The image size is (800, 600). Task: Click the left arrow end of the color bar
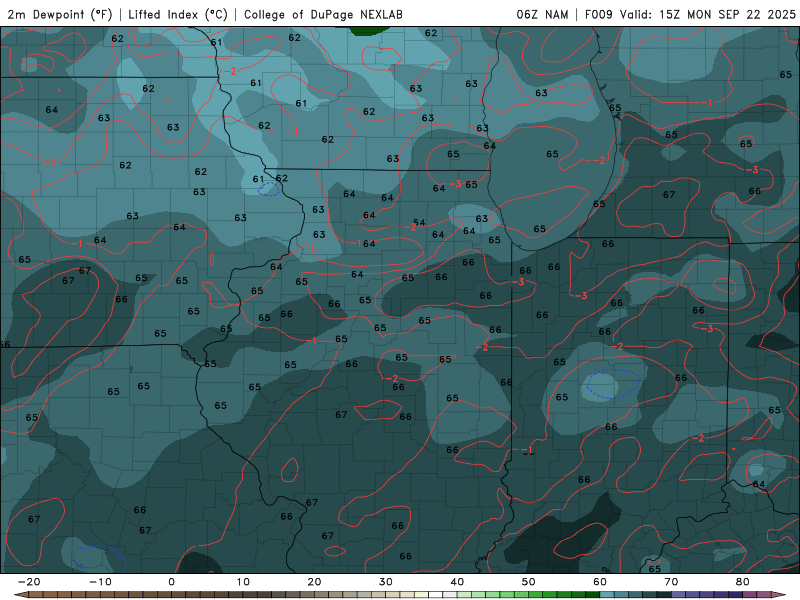20,595
